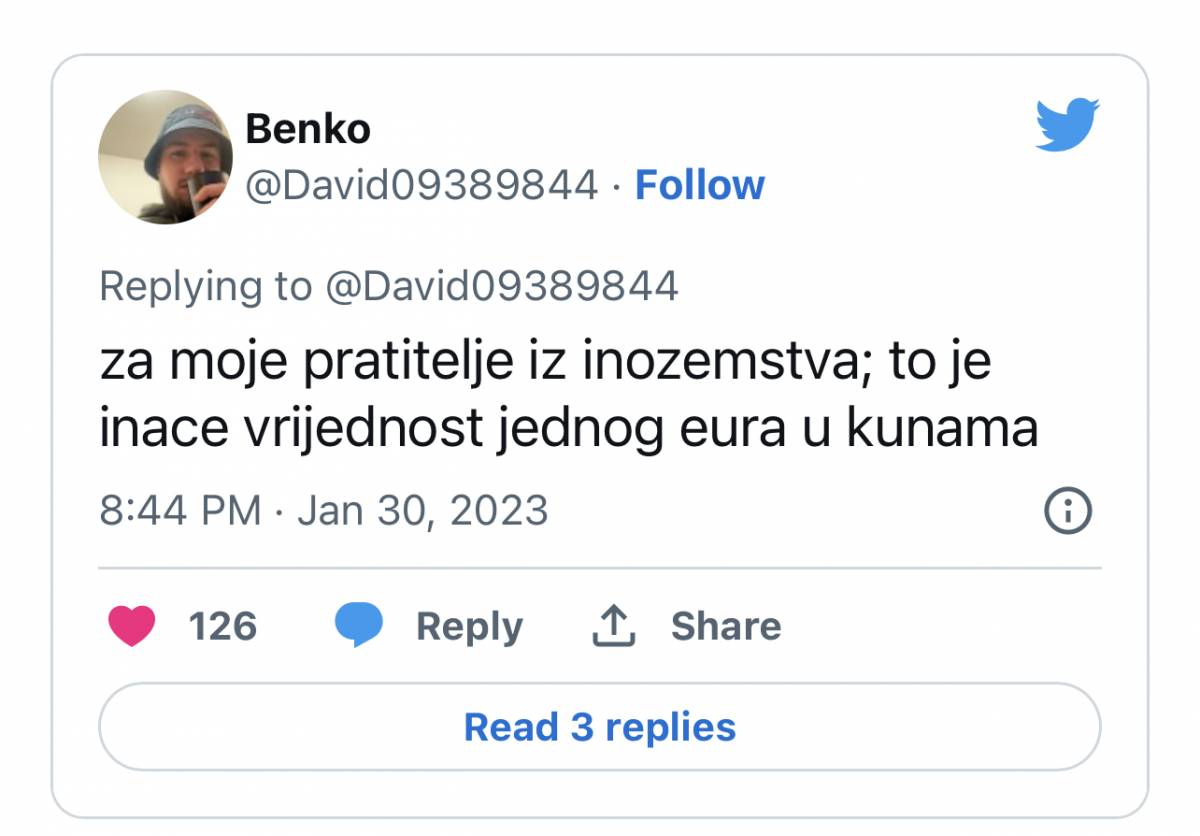Click the blue reply speech bubble icon
Screen dimensions: 1200x836
click(358, 627)
